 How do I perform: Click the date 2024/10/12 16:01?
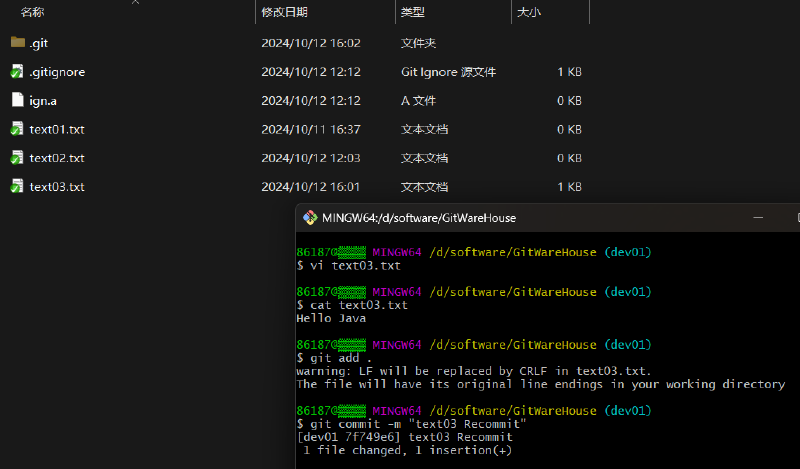(x=310, y=187)
